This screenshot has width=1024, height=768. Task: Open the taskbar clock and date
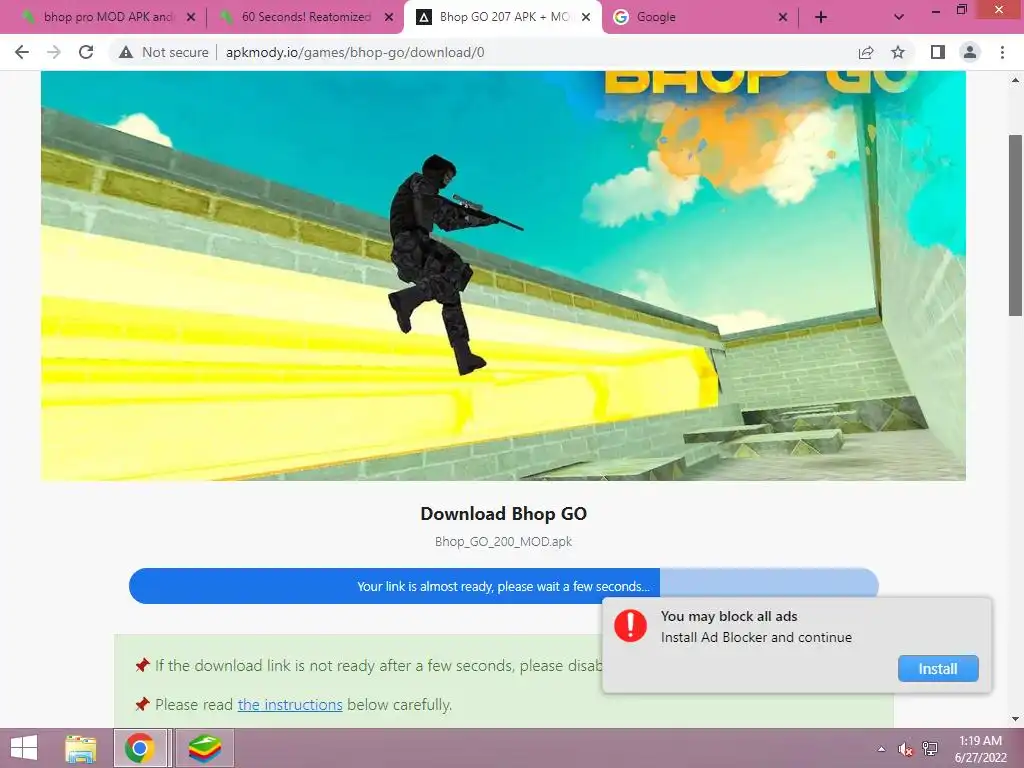coord(980,749)
